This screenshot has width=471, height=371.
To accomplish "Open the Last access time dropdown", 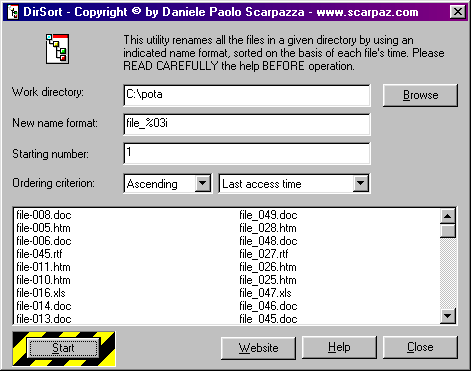I will [x=360, y=183].
